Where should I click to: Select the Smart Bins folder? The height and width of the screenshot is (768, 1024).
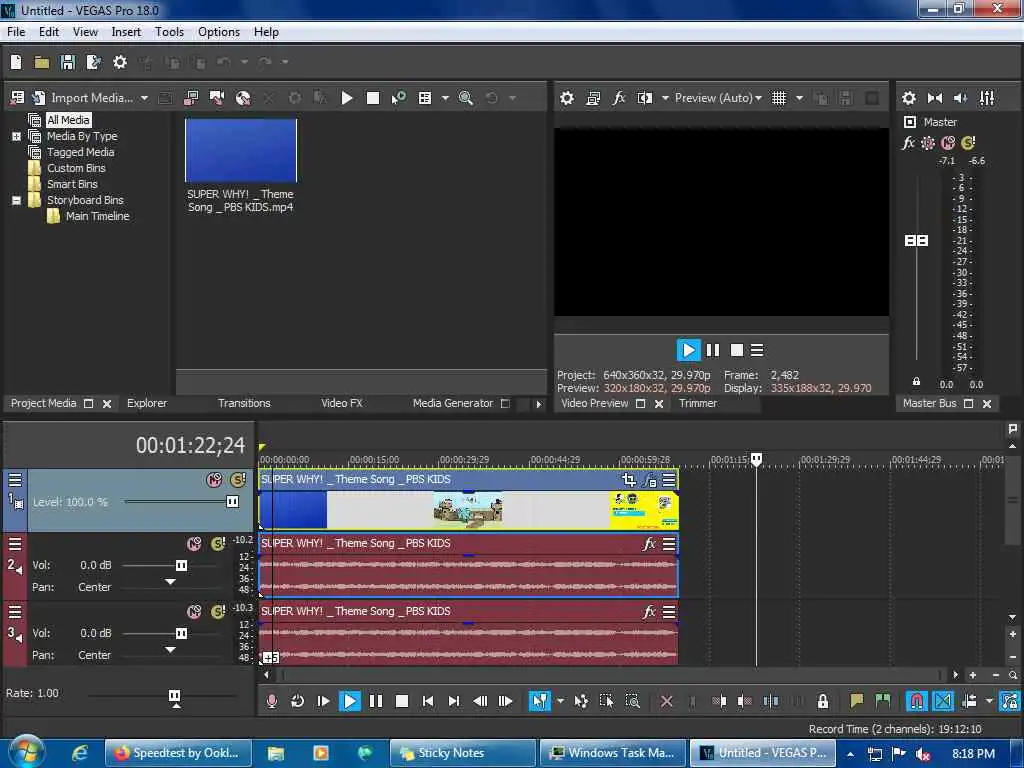click(72, 184)
